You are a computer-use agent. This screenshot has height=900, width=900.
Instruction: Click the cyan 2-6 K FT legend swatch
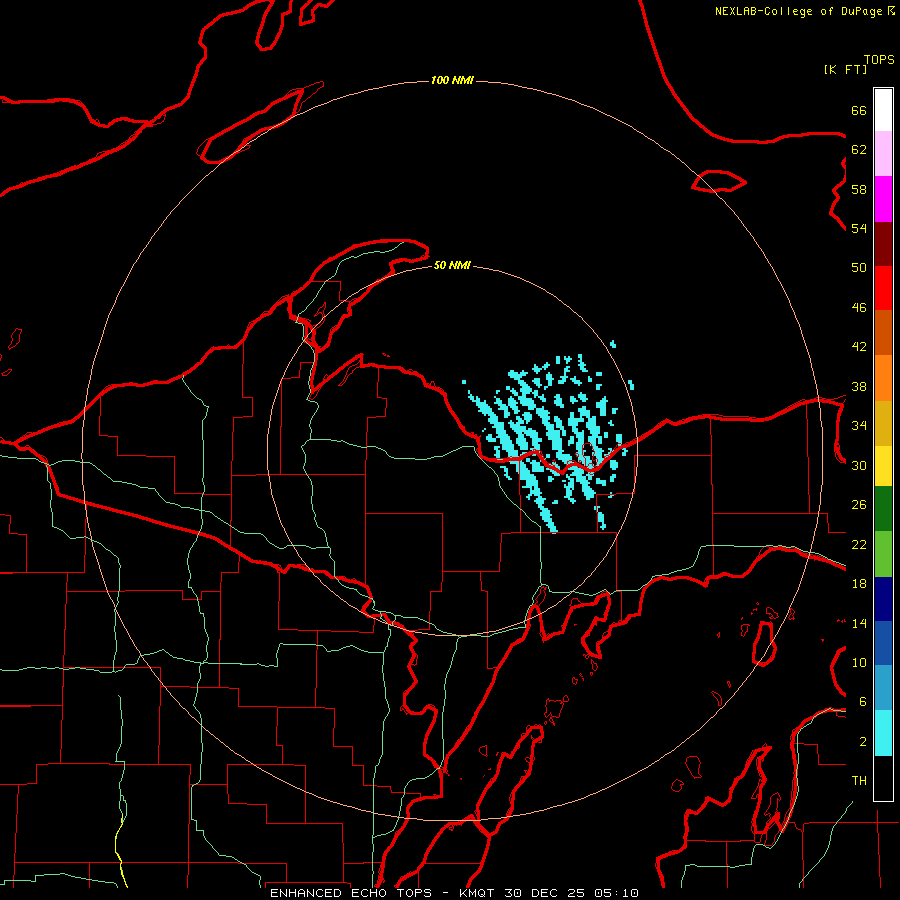(883, 733)
